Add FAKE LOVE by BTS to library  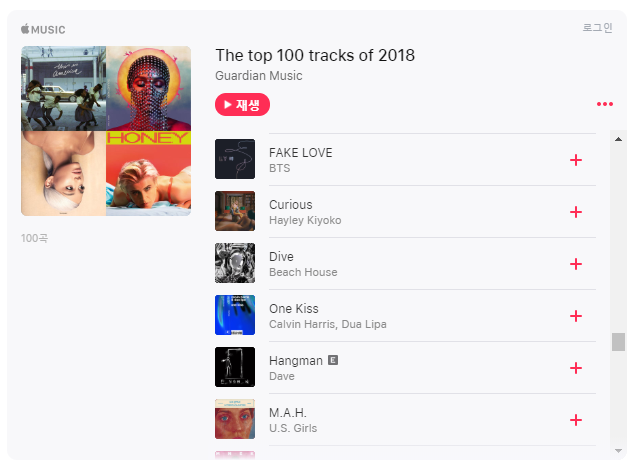(575, 160)
